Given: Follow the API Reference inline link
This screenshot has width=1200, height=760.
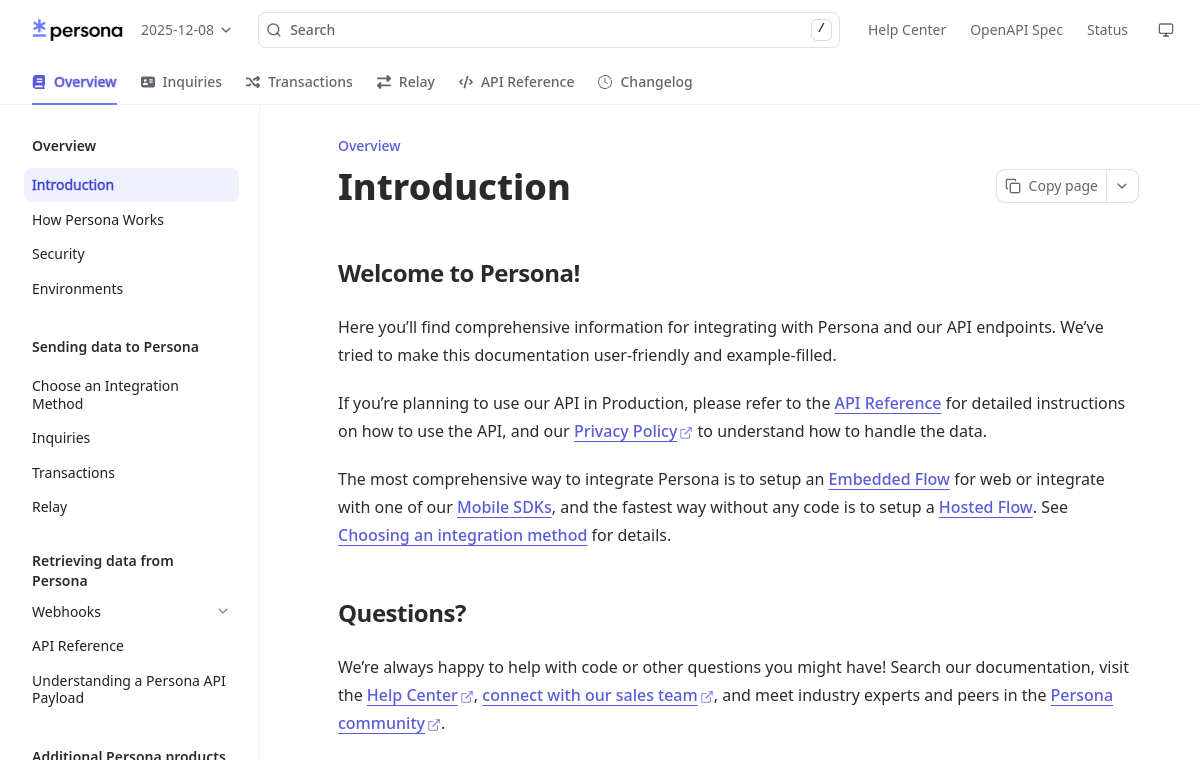Looking at the screenshot, I should 888,403.
